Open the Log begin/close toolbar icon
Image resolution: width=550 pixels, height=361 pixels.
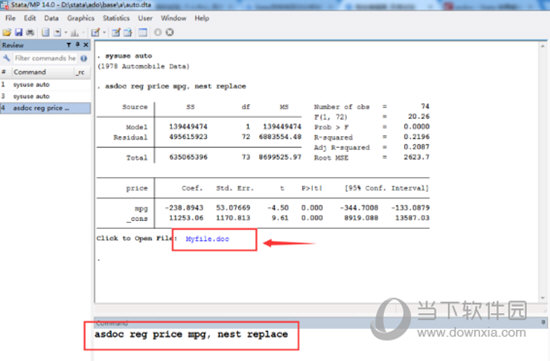click(x=46, y=32)
